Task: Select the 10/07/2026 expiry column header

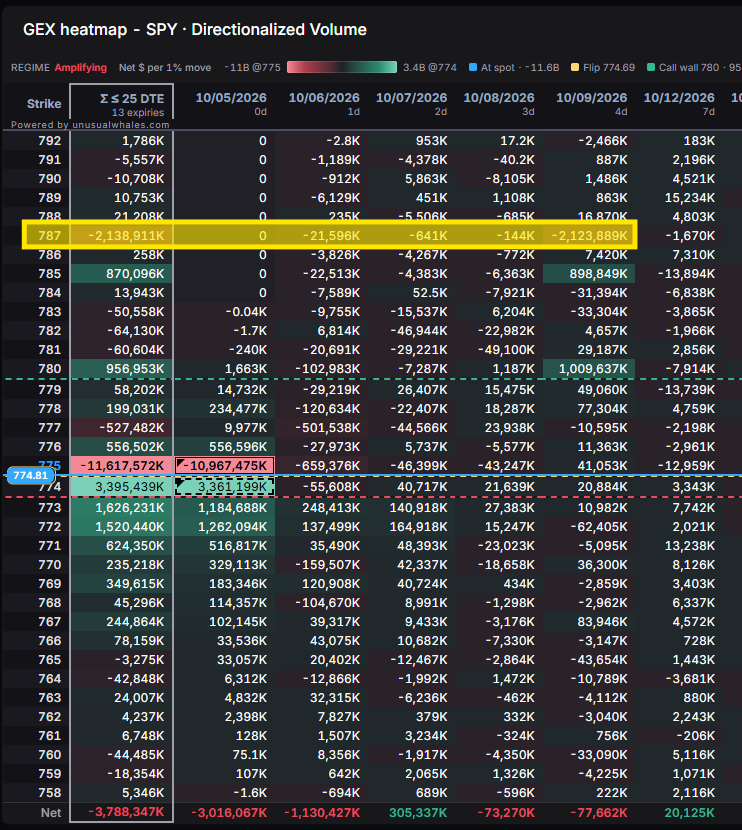Action: point(411,104)
